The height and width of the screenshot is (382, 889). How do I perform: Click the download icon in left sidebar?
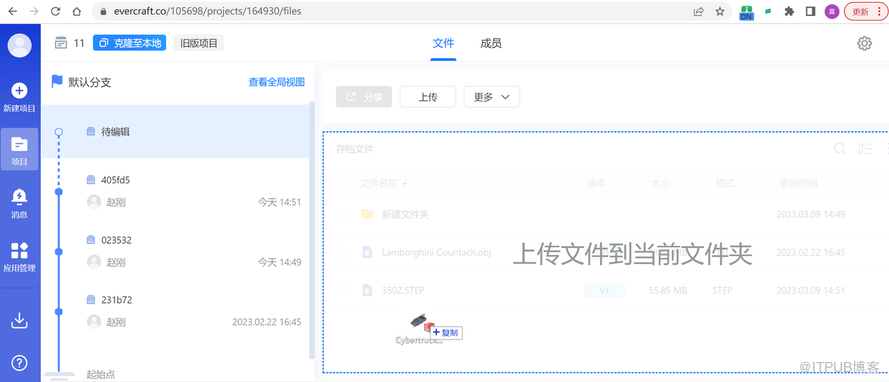[x=19, y=321]
